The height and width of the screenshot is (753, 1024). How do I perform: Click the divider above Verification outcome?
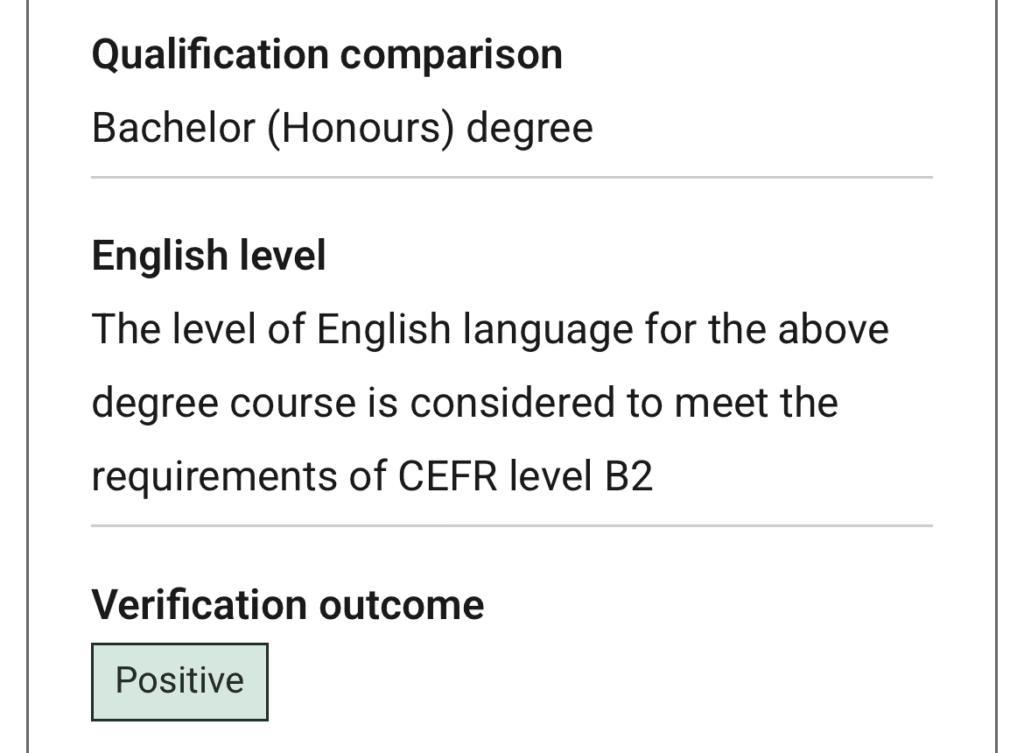click(x=511, y=525)
